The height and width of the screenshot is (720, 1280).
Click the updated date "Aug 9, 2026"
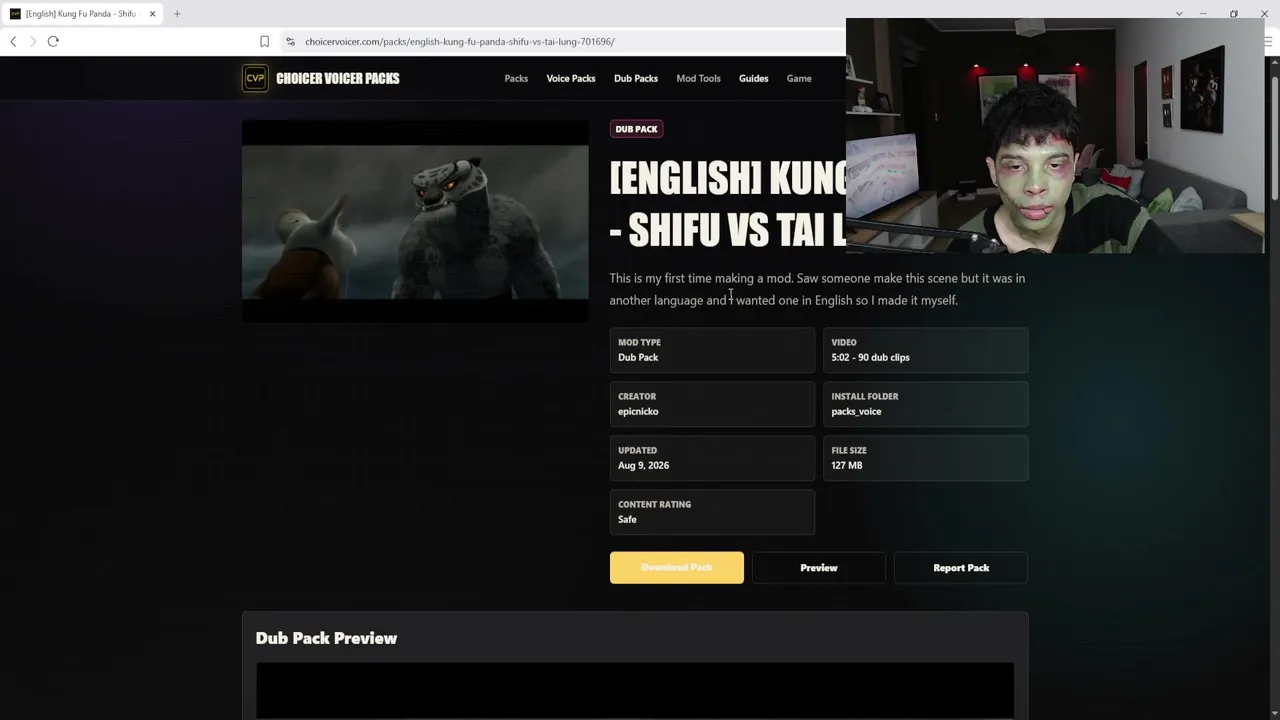pos(644,465)
